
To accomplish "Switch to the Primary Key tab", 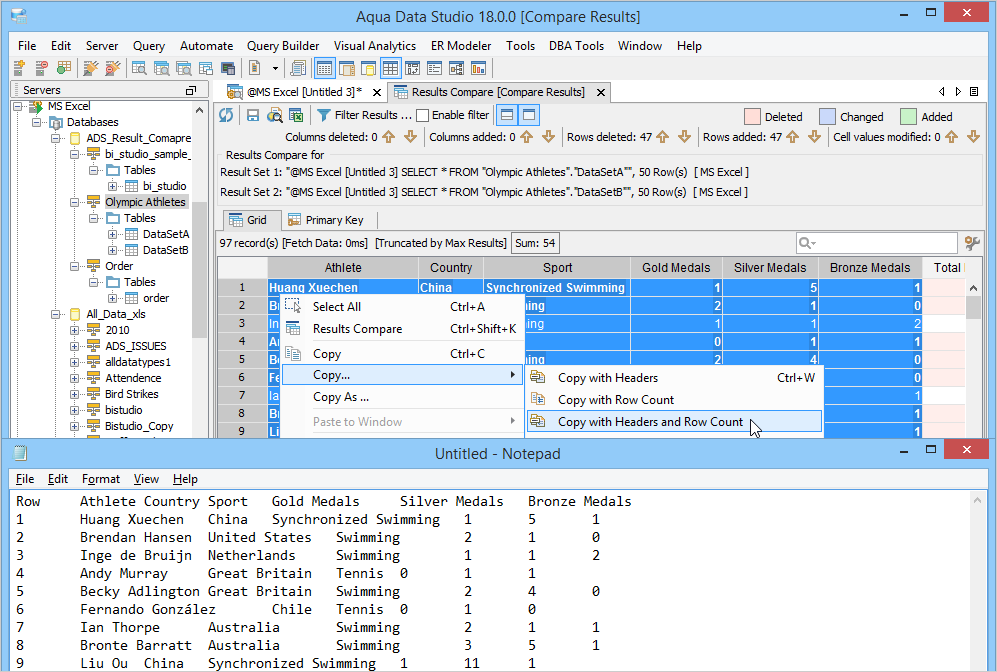I will 325,220.
